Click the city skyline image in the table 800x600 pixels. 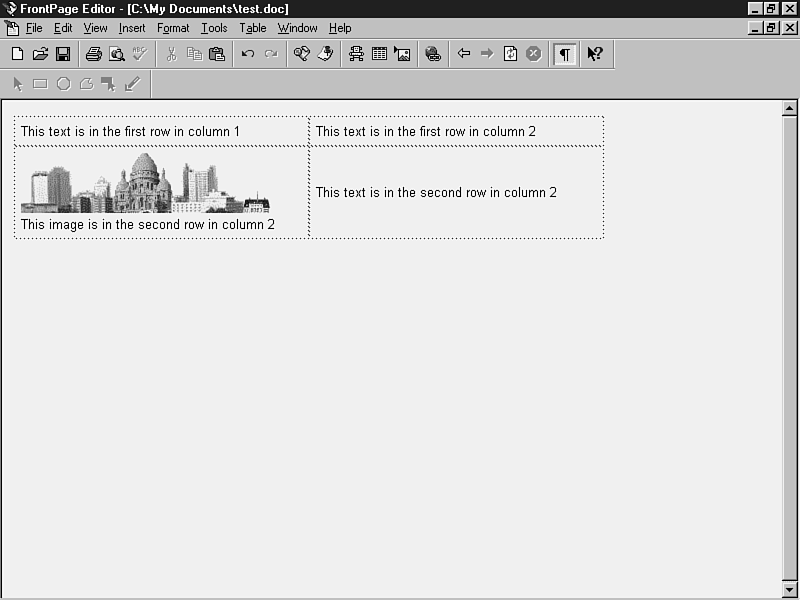click(x=145, y=183)
